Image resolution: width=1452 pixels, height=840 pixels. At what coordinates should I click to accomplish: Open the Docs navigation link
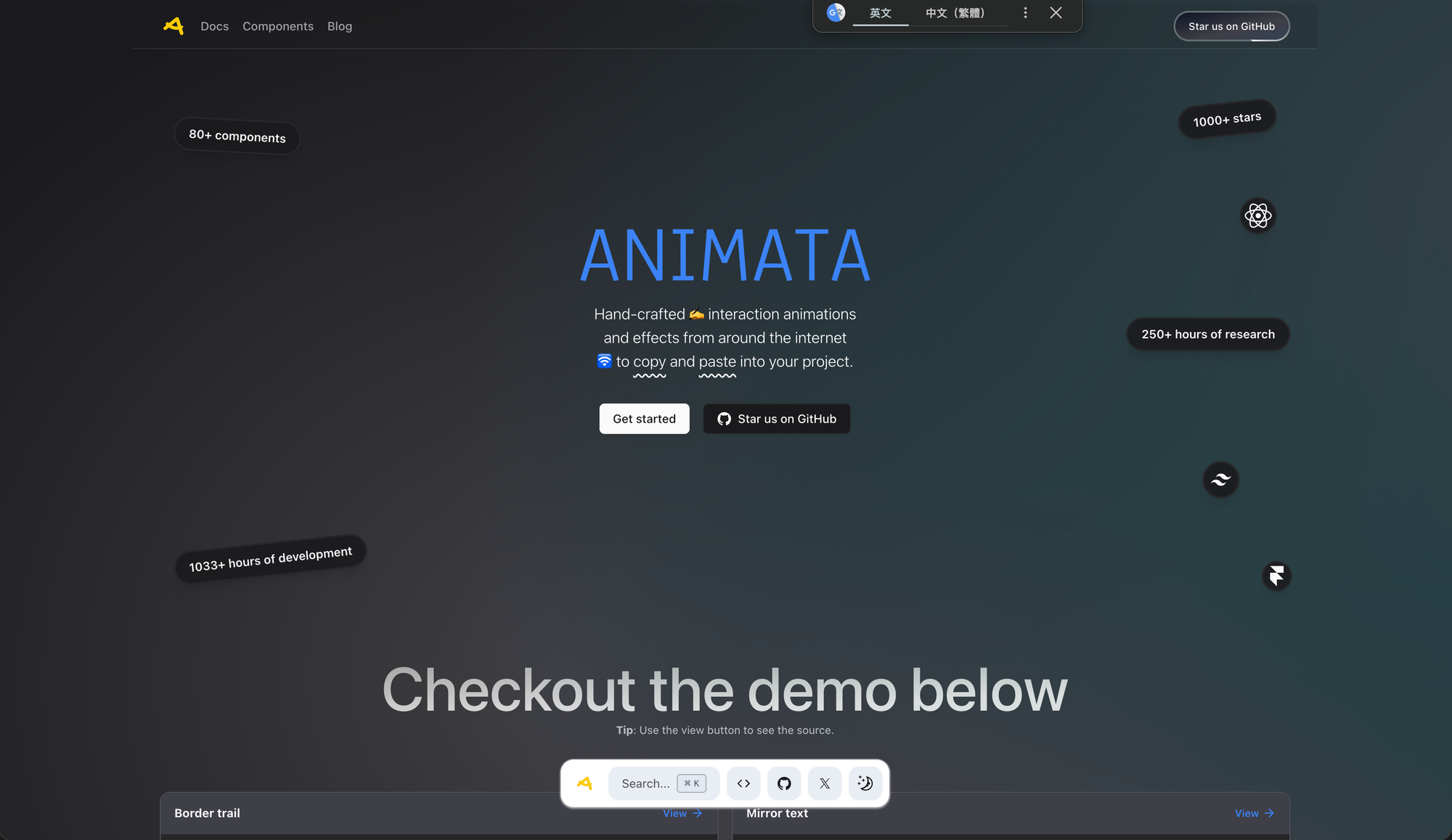pyautogui.click(x=214, y=26)
